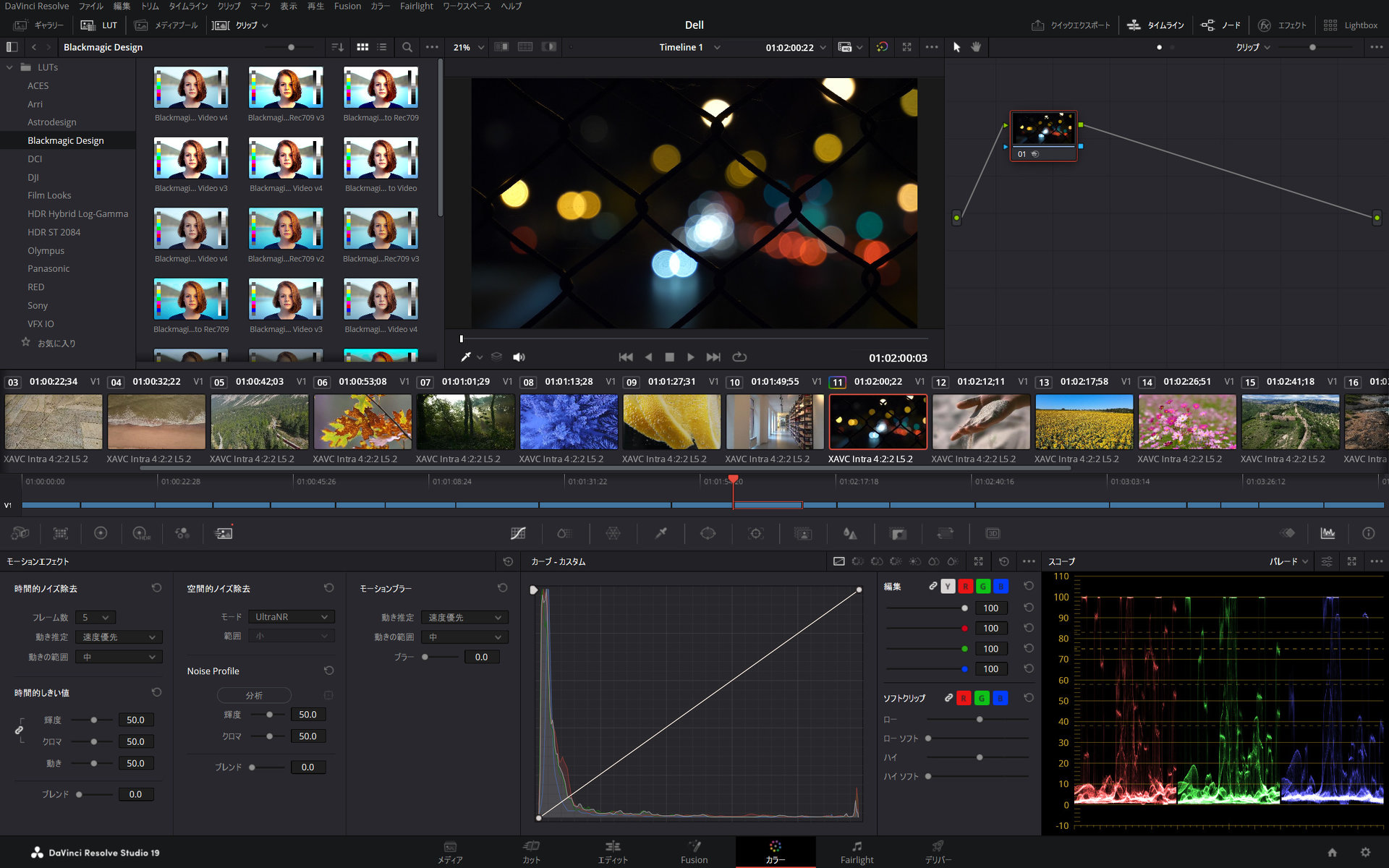
Task: Open the spatial NR mode UltraNR dropdown
Action: pyautogui.click(x=291, y=617)
